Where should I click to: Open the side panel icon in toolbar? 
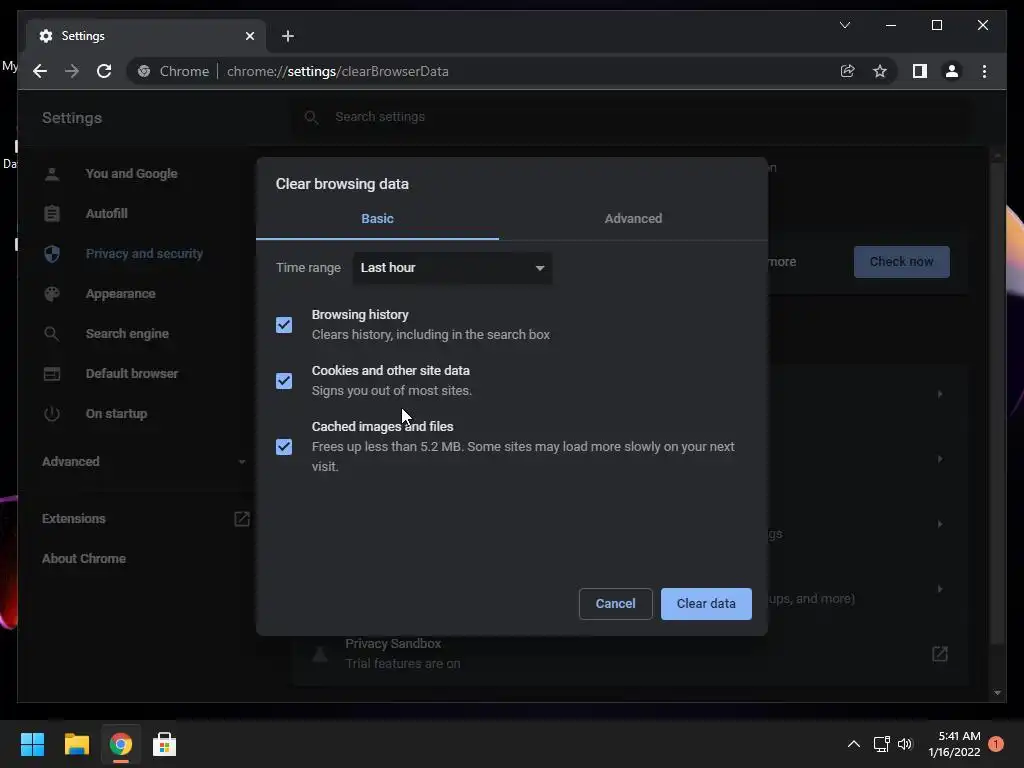point(920,71)
